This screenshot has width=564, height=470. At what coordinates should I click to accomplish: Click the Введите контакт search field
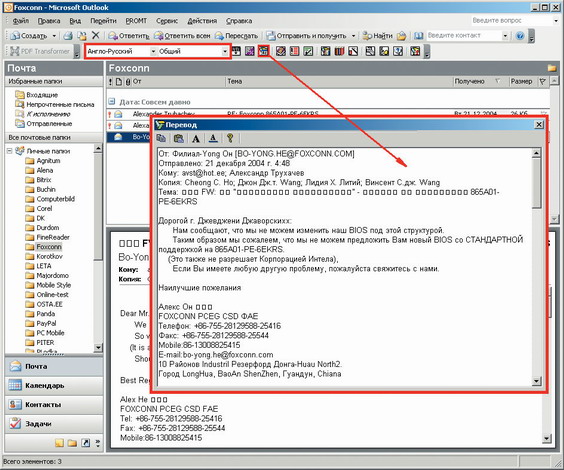pyautogui.click(x=464, y=36)
